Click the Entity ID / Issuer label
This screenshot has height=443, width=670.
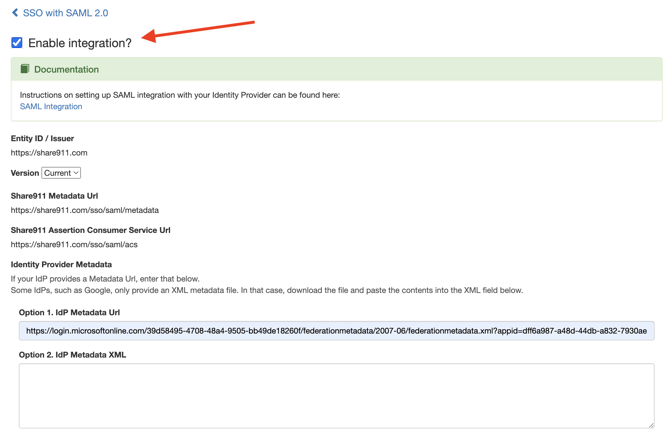point(42,138)
